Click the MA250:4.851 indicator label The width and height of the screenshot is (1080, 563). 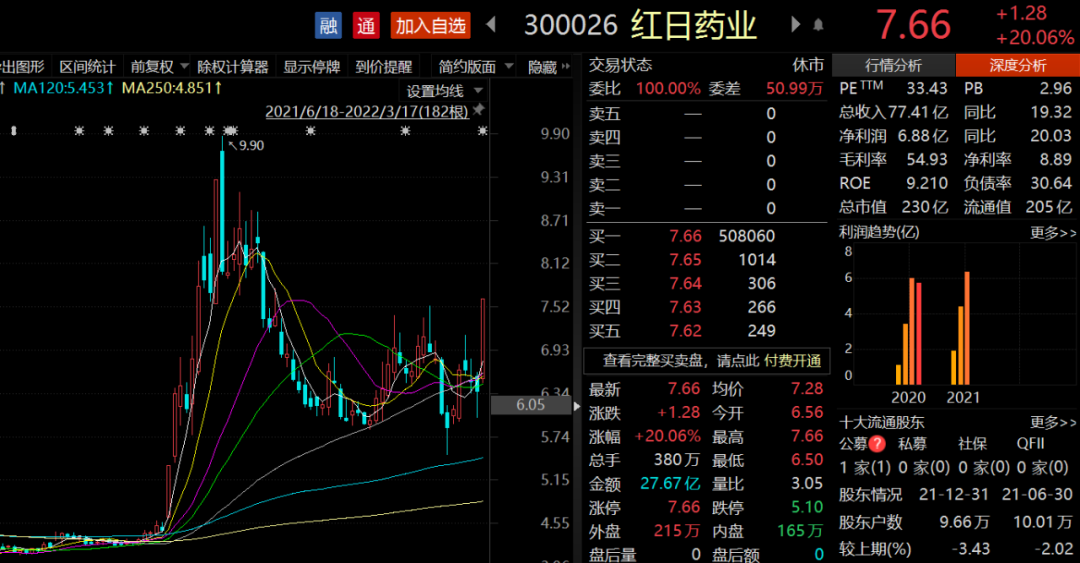click(x=172, y=88)
